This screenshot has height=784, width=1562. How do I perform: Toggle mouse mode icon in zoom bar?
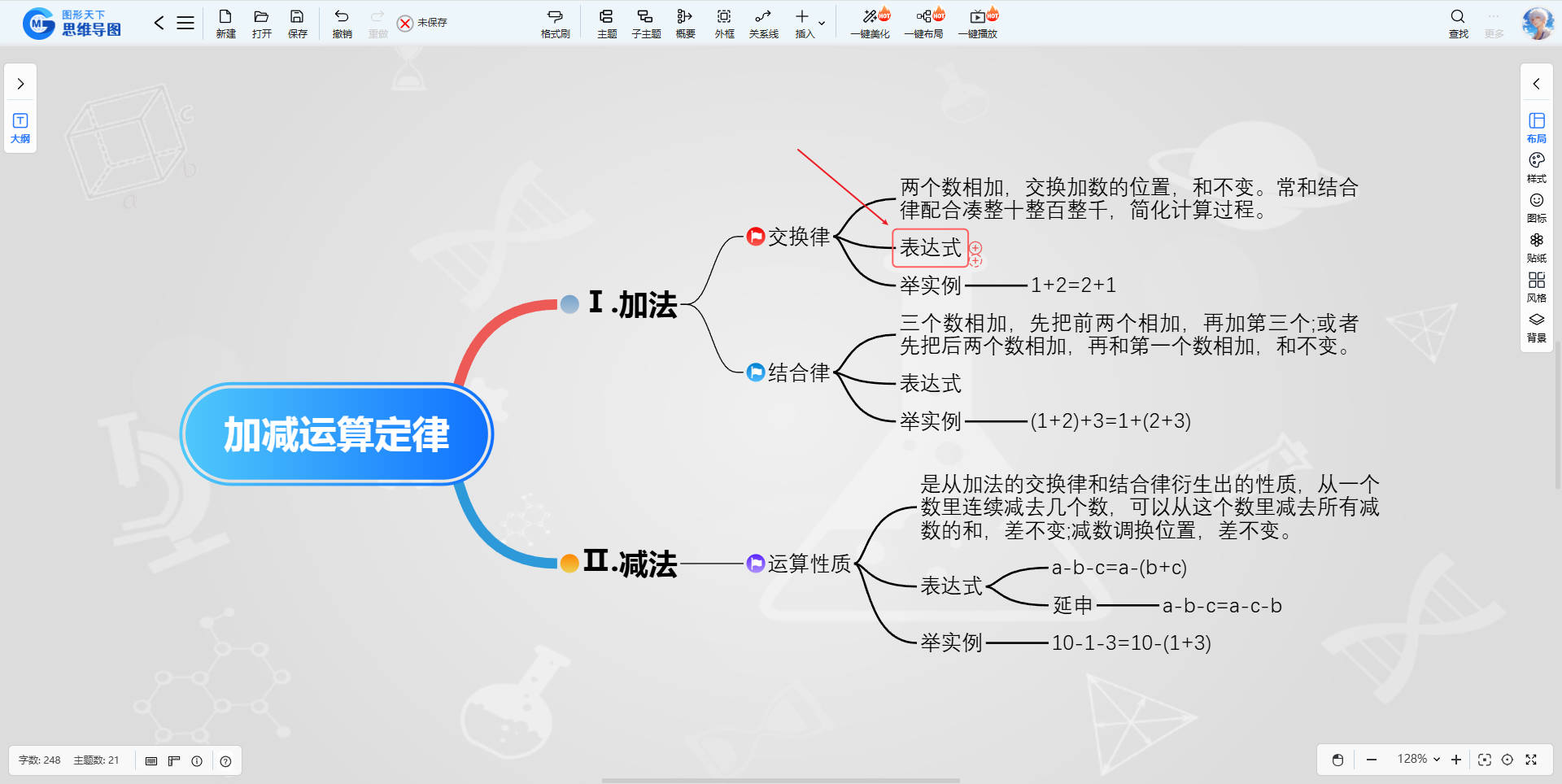[1337, 760]
